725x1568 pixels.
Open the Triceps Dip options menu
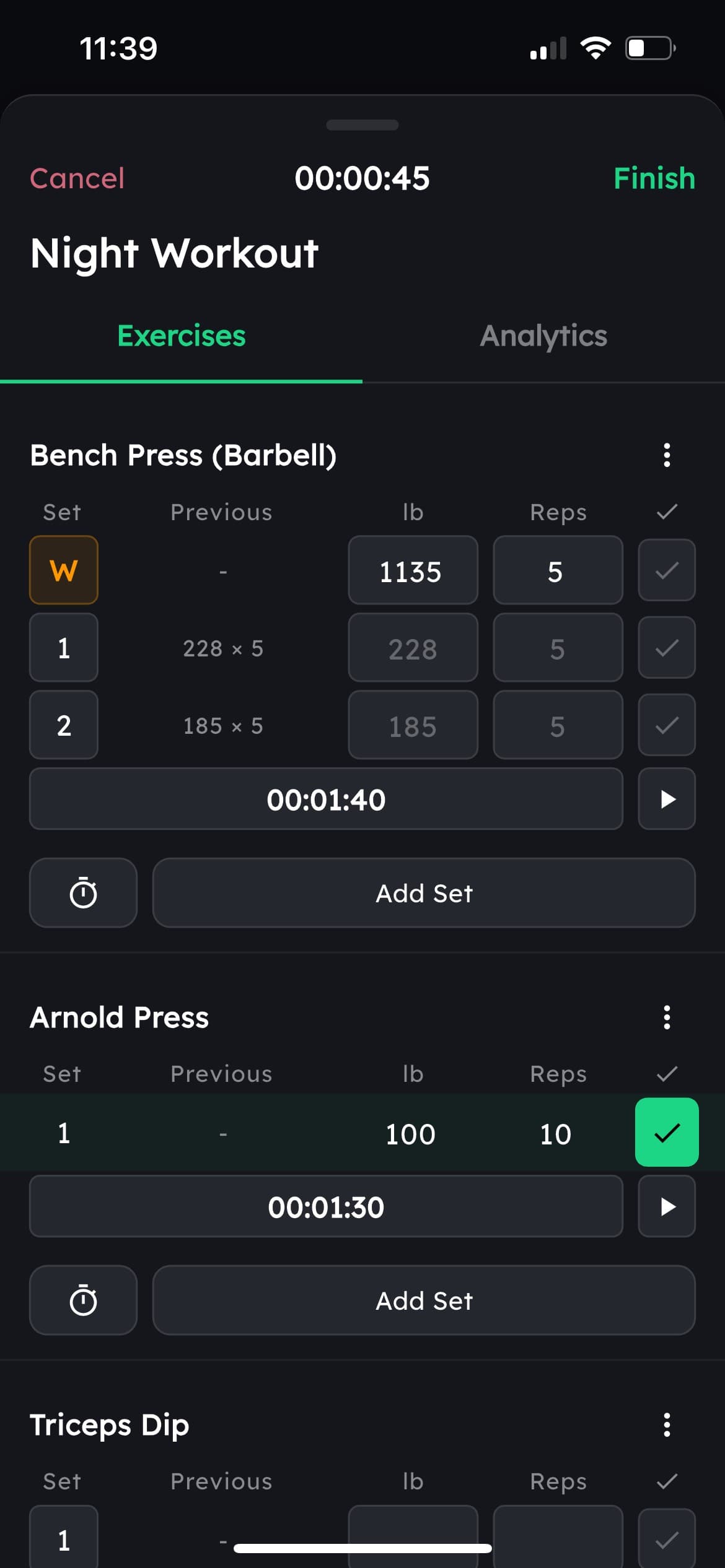coord(667,1425)
